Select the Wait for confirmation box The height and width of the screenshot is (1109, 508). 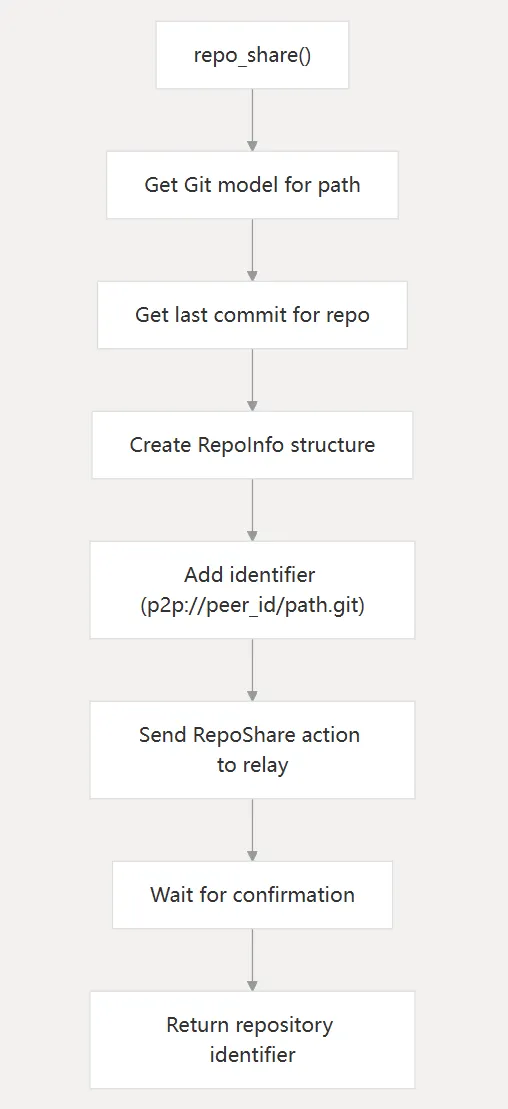pyautogui.click(x=252, y=895)
